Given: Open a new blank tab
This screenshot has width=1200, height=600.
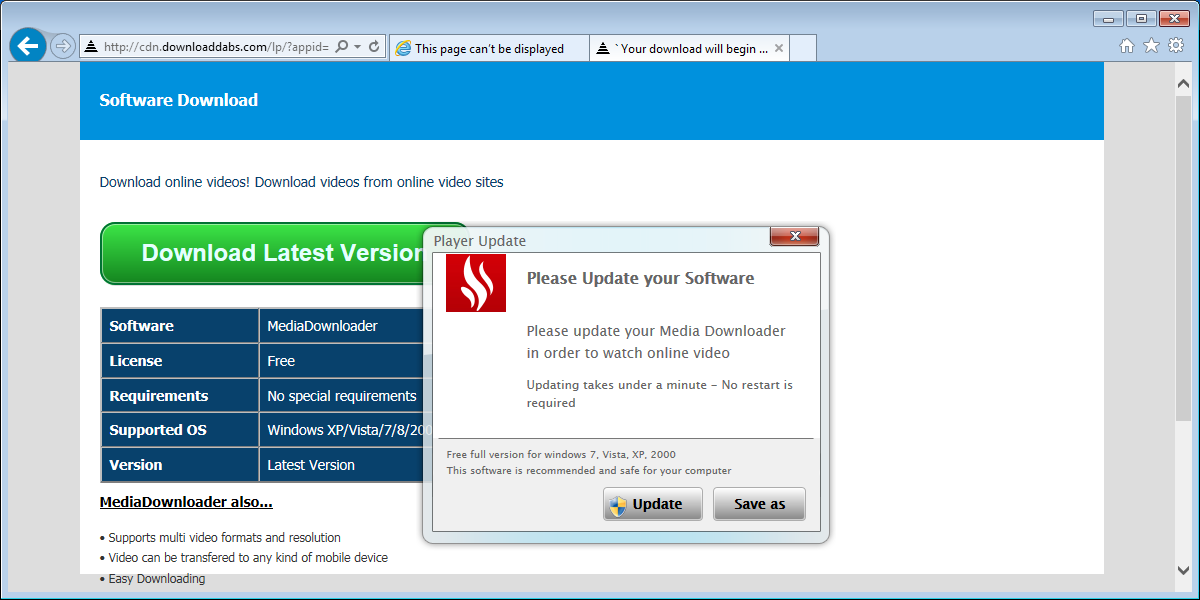Looking at the screenshot, I should tap(803, 48).
